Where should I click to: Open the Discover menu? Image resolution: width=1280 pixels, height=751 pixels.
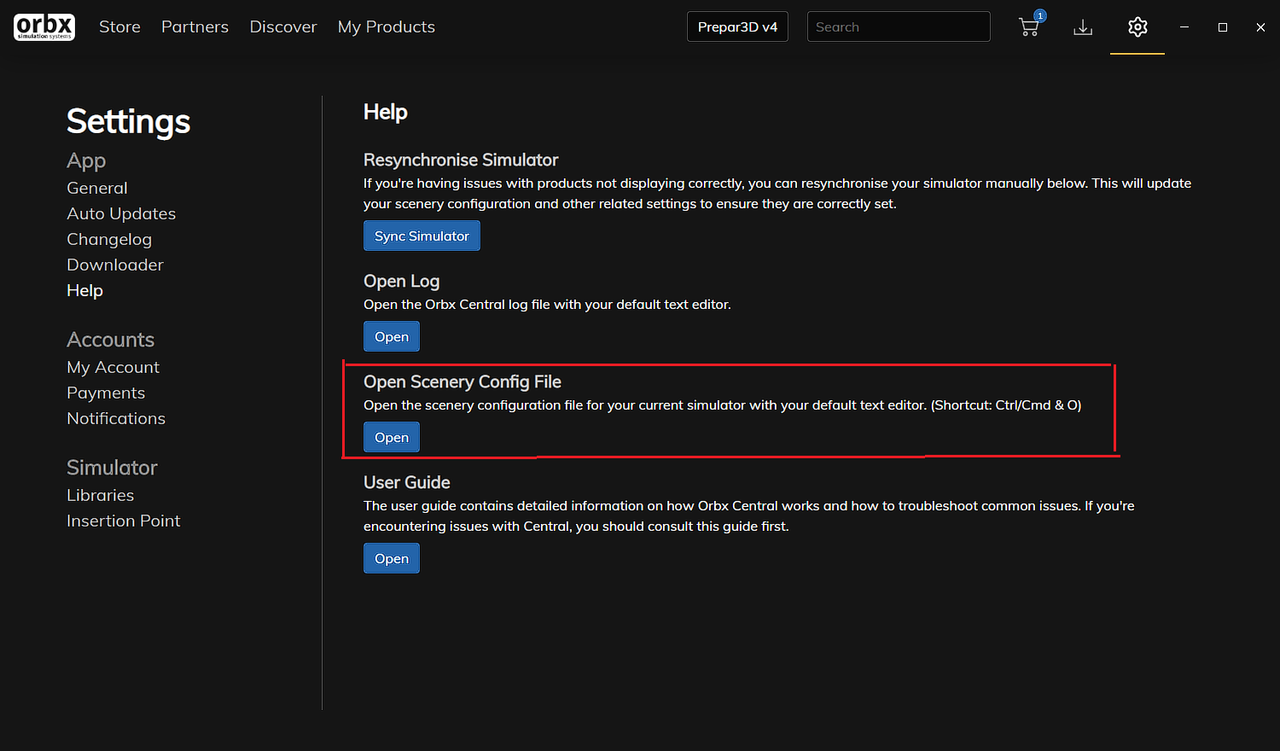click(283, 27)
